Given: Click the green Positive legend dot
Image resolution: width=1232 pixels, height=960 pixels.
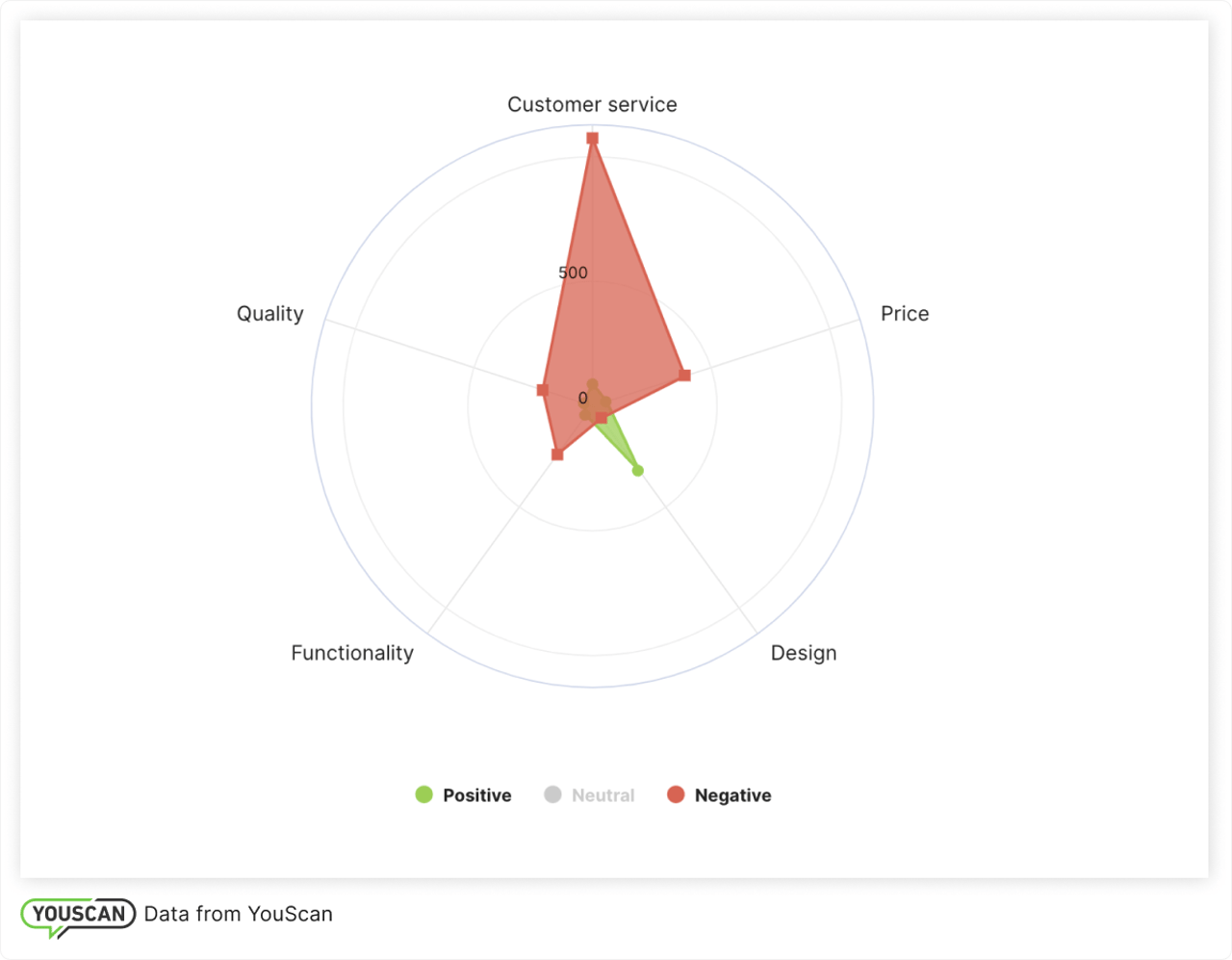Looking at the screenshot, I should click(x=423, y=794).
